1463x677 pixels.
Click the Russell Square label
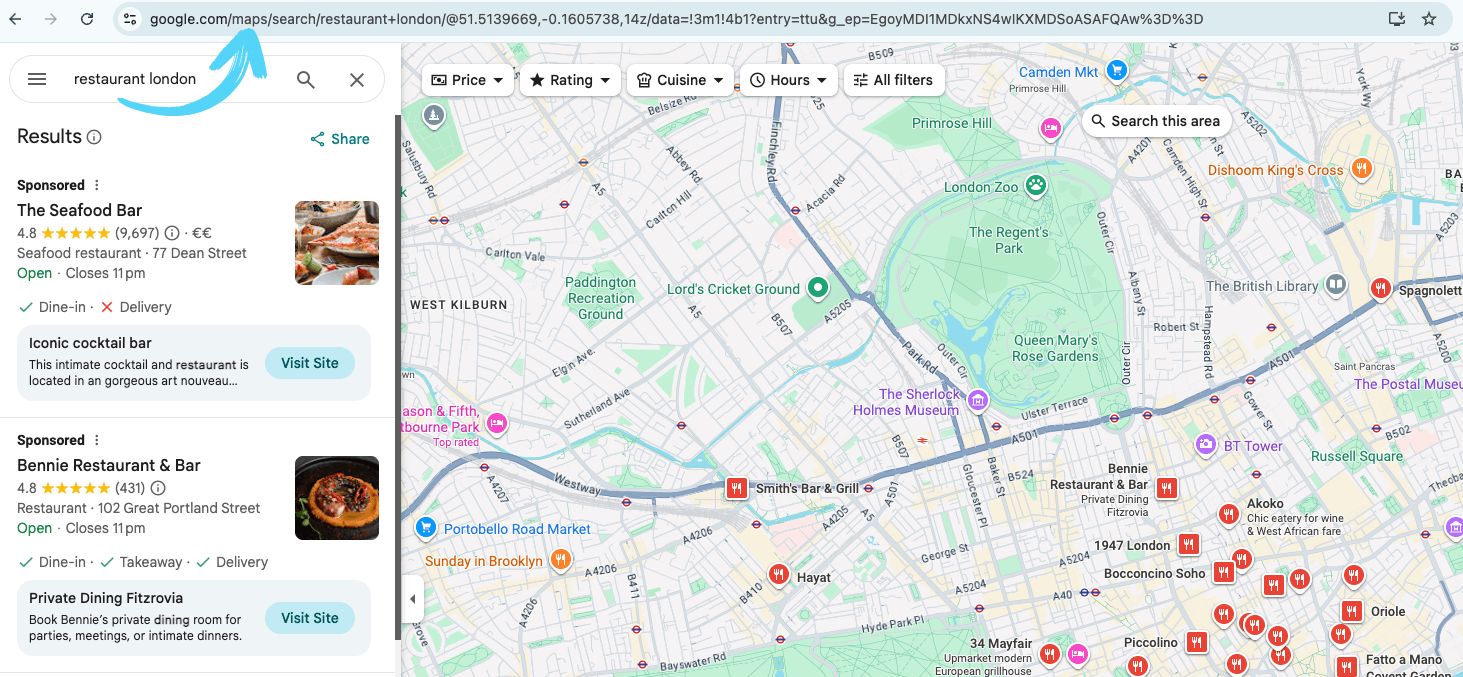tap(1357, 456)
